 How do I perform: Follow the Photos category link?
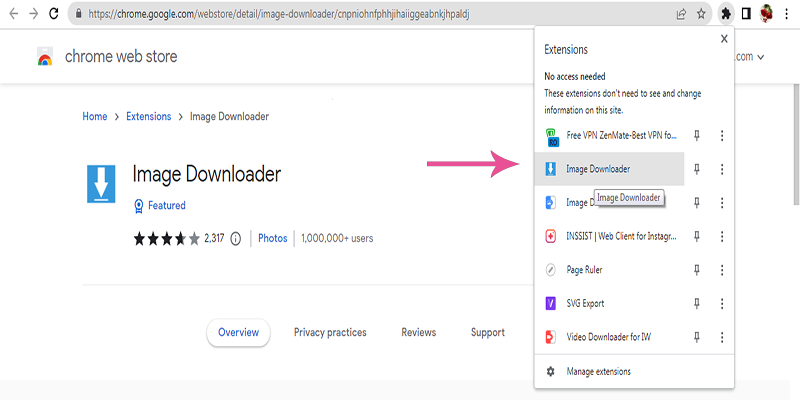pyautogui.click(x=272, y=238)
